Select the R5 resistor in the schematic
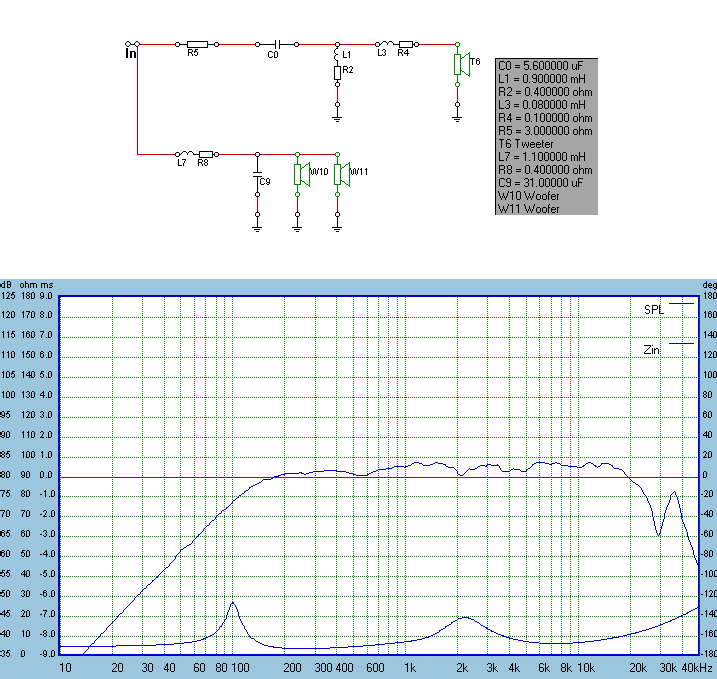 (x=197, y=44)
